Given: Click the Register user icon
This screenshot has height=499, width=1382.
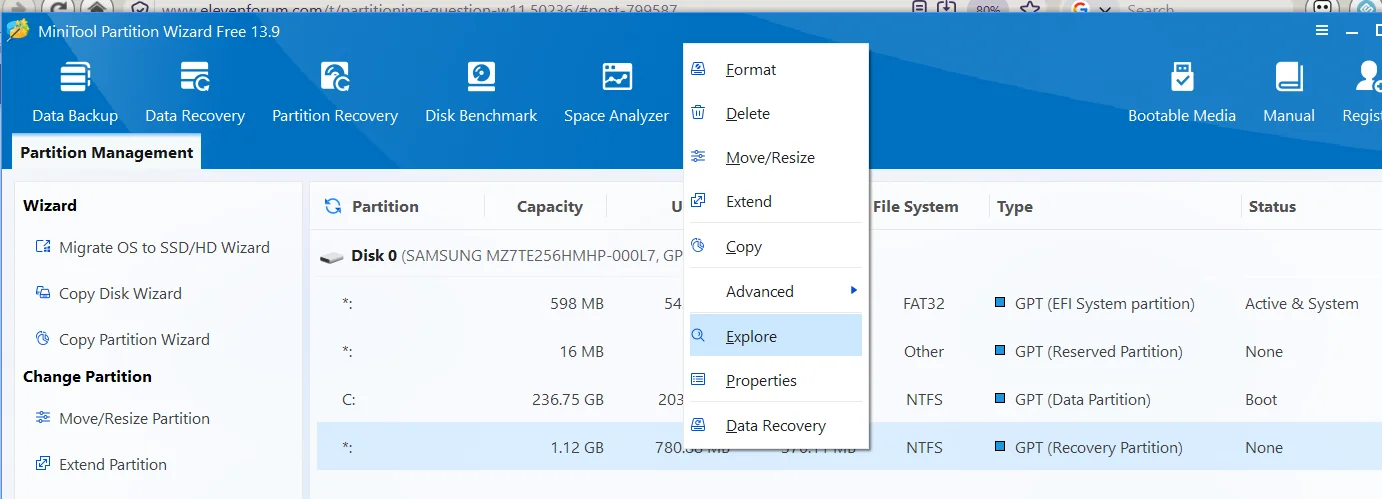Looking at the screenshot, I should click(x=1369, y=78).
